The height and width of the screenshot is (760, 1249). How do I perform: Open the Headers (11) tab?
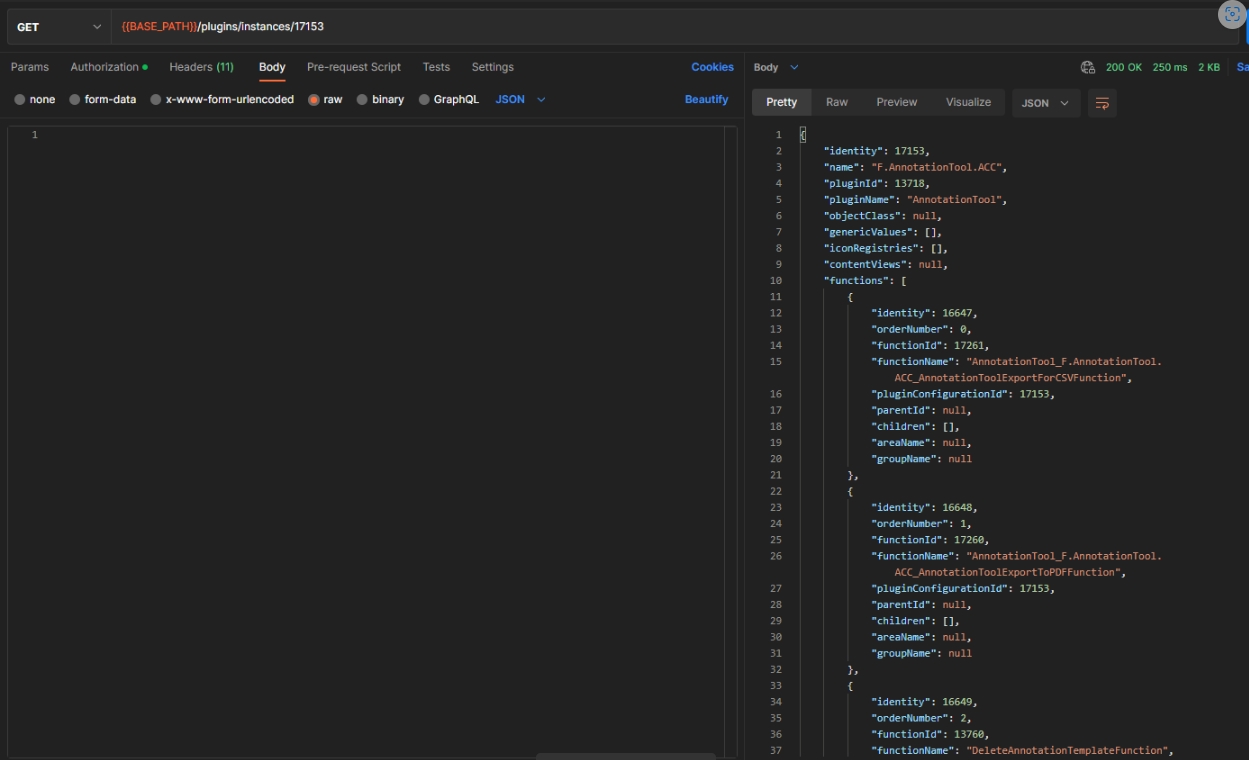[x=201, y=67]
